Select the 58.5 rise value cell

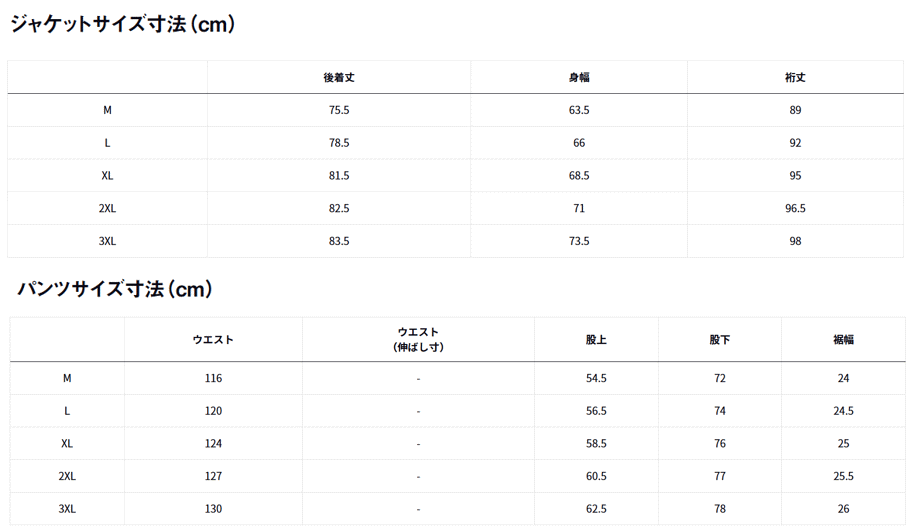[596, 443]
